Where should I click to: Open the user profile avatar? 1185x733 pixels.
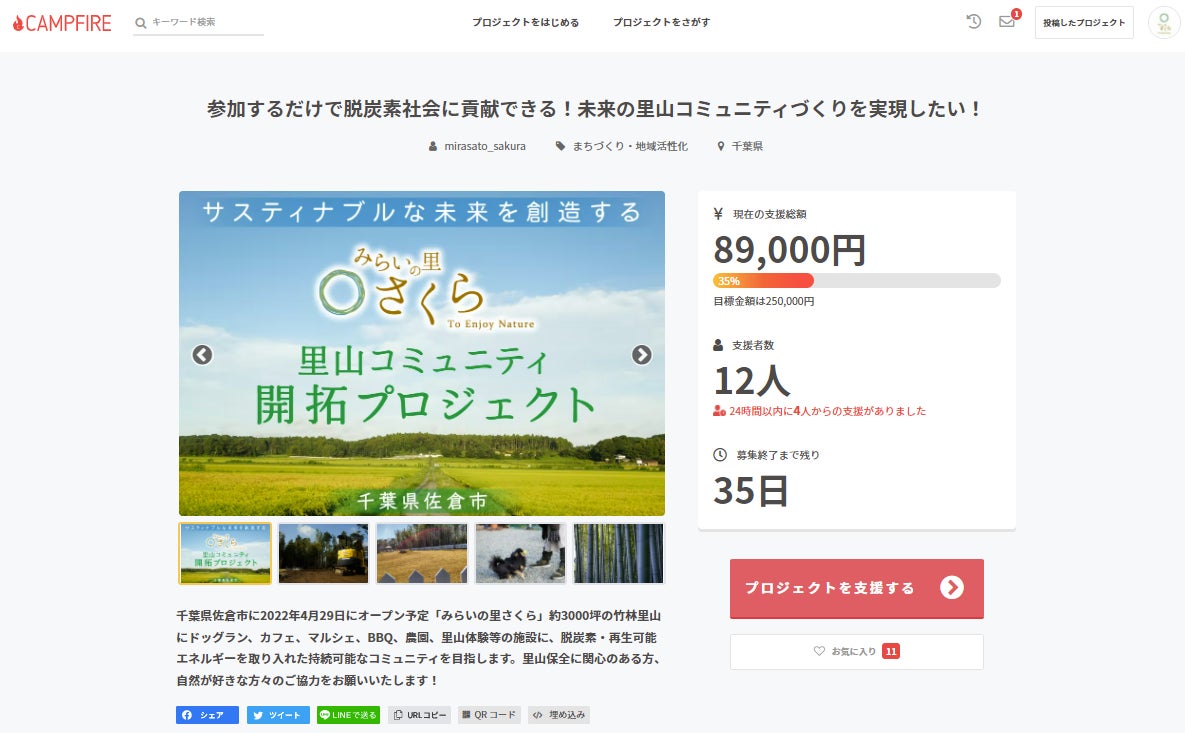[x=1163, y=22]
